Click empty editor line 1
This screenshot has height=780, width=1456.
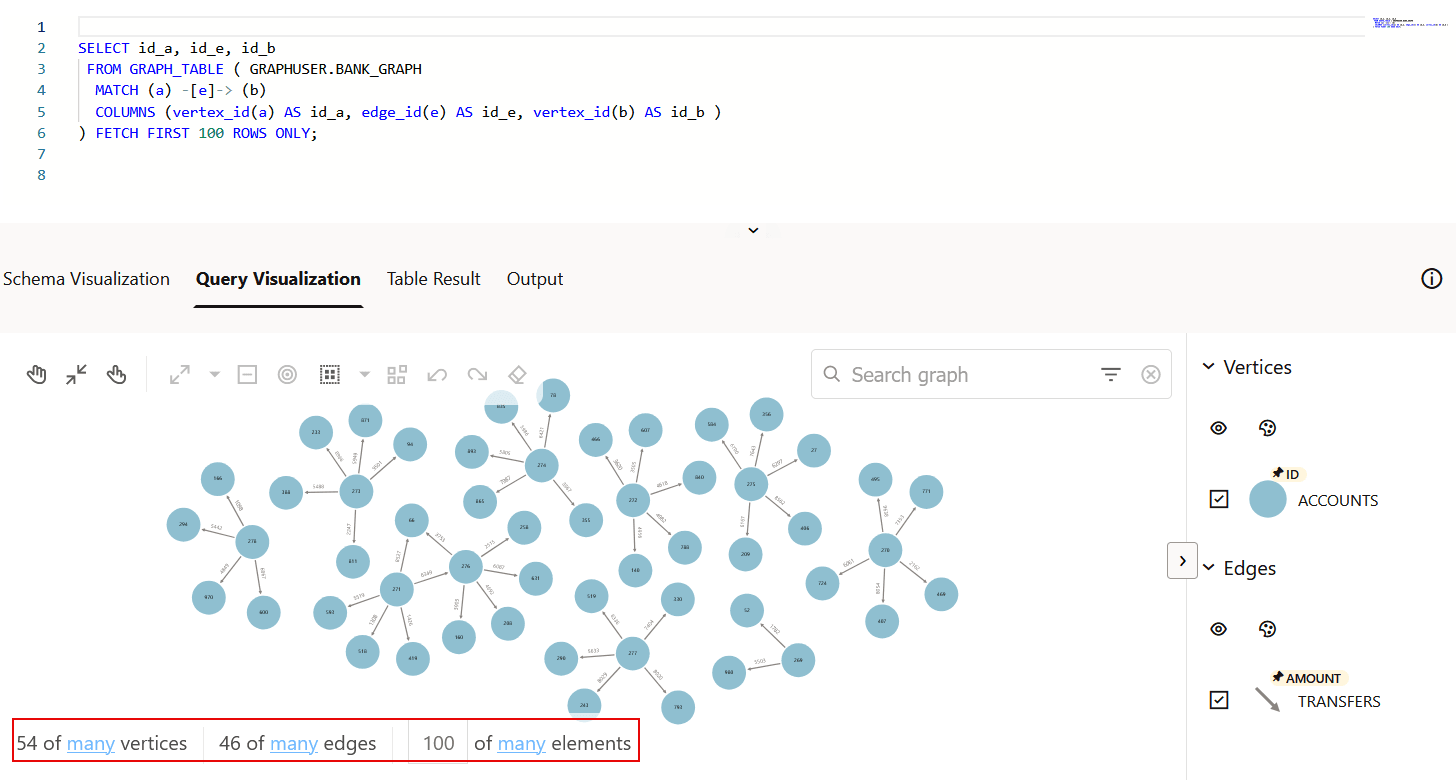(720, 27)
